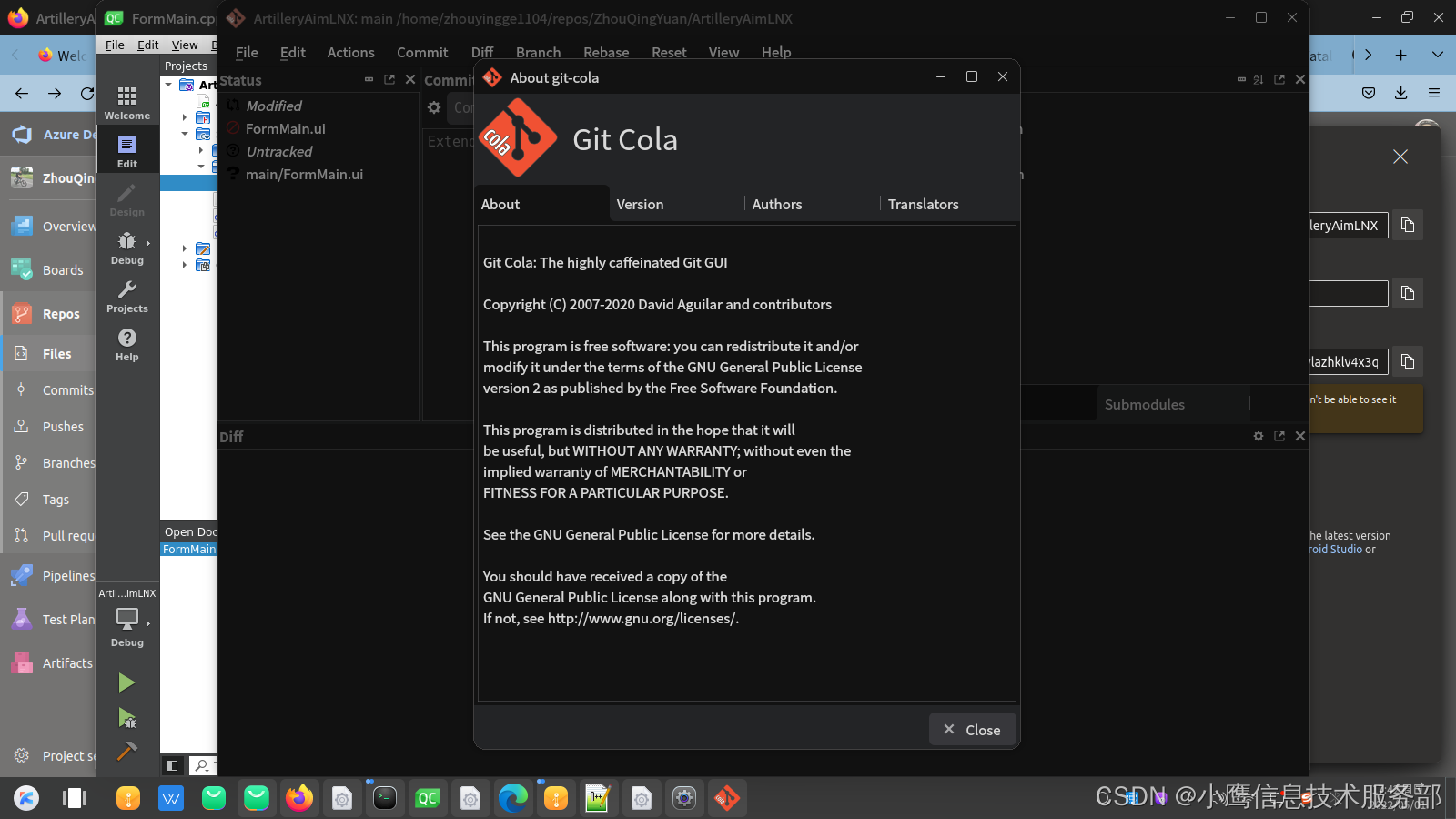The image size is (1456, 819).
Task: Switch to Debug mode in Qt Creator
Action: tap(126, 243)
